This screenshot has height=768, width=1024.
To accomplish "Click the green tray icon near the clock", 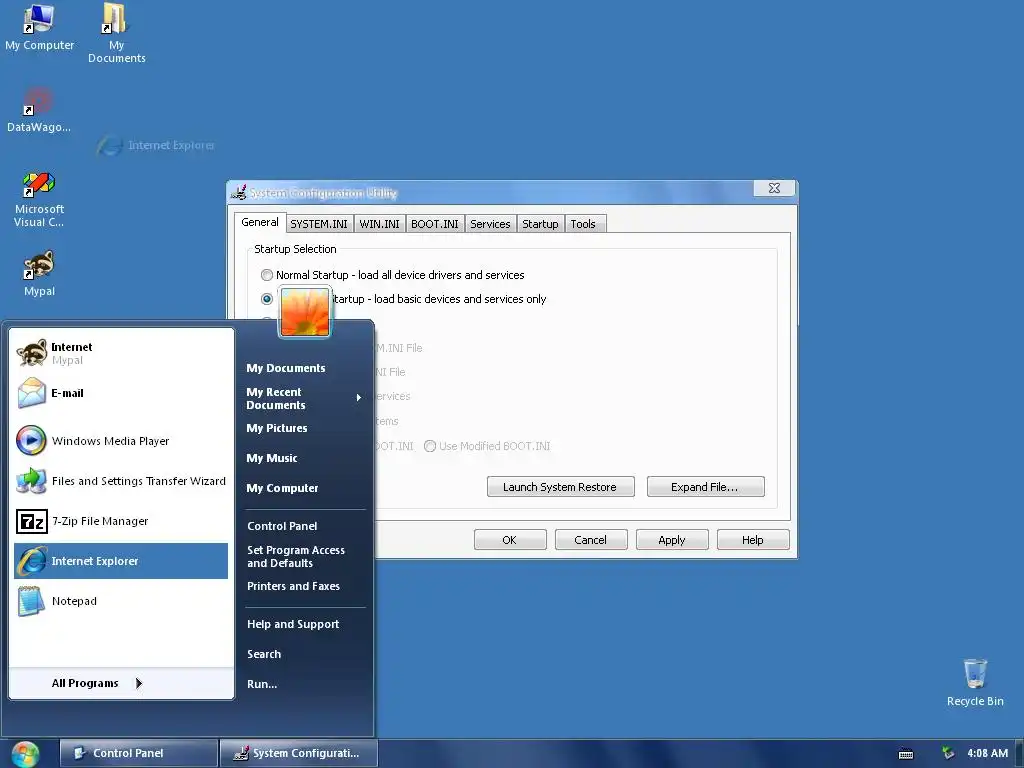I will tap(948, 753).
